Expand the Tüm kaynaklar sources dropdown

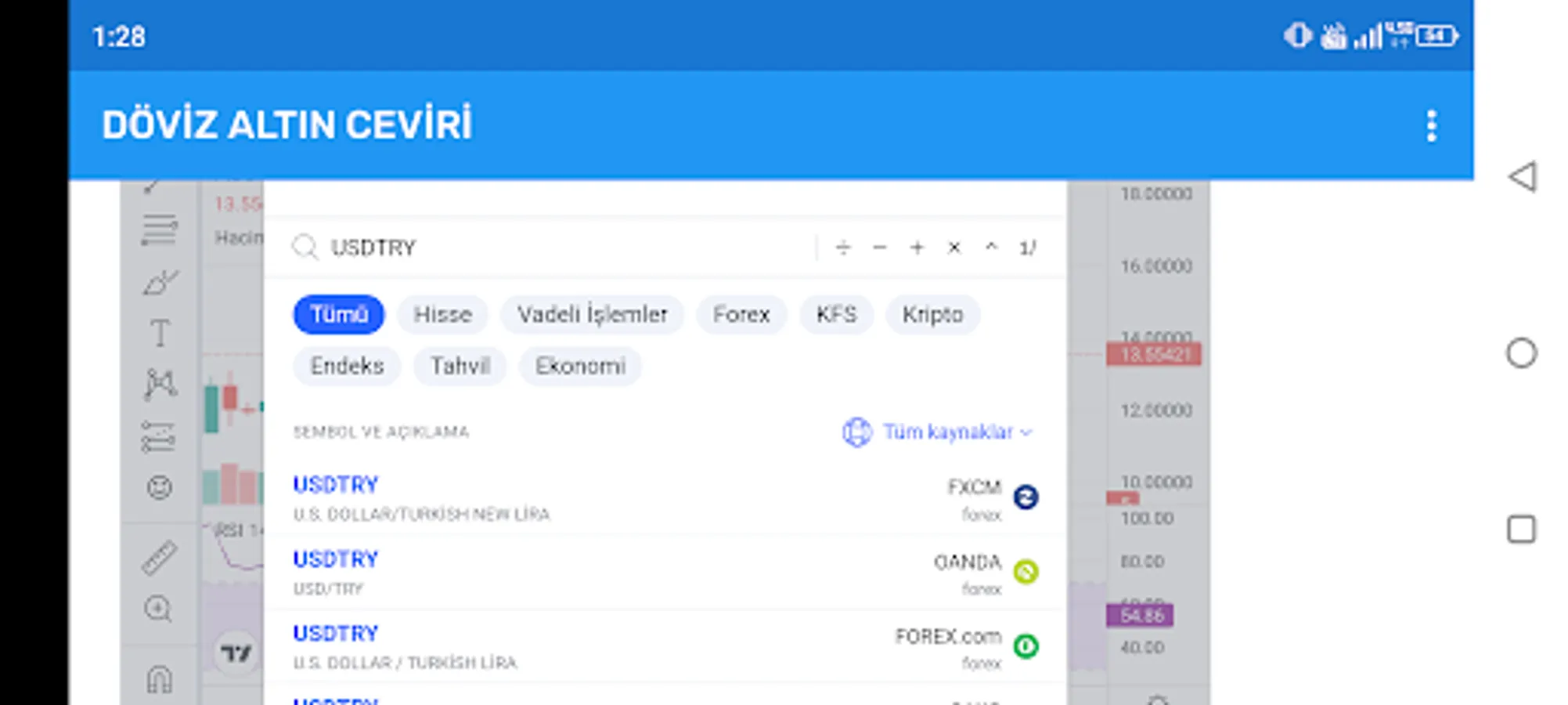[x=938, y=432]
